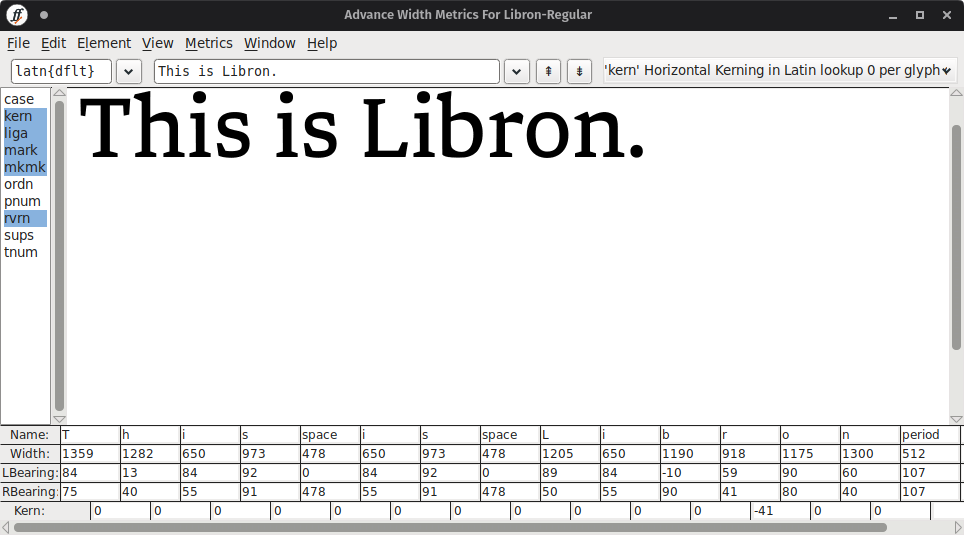Click the RBearing value 50
964x535 pixels.
coord(570,492)
